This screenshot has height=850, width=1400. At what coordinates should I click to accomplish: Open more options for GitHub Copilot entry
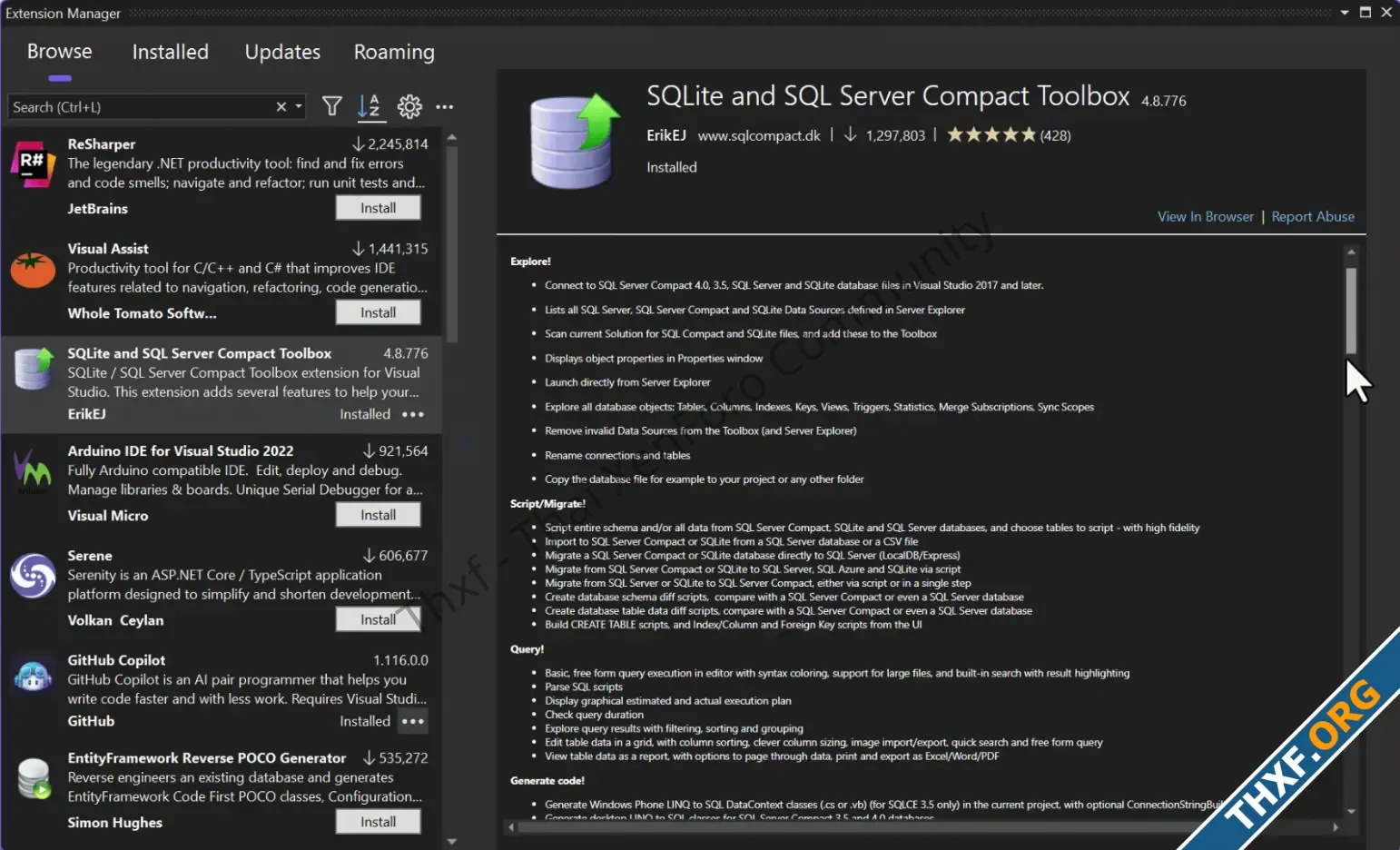click(413, 721)
